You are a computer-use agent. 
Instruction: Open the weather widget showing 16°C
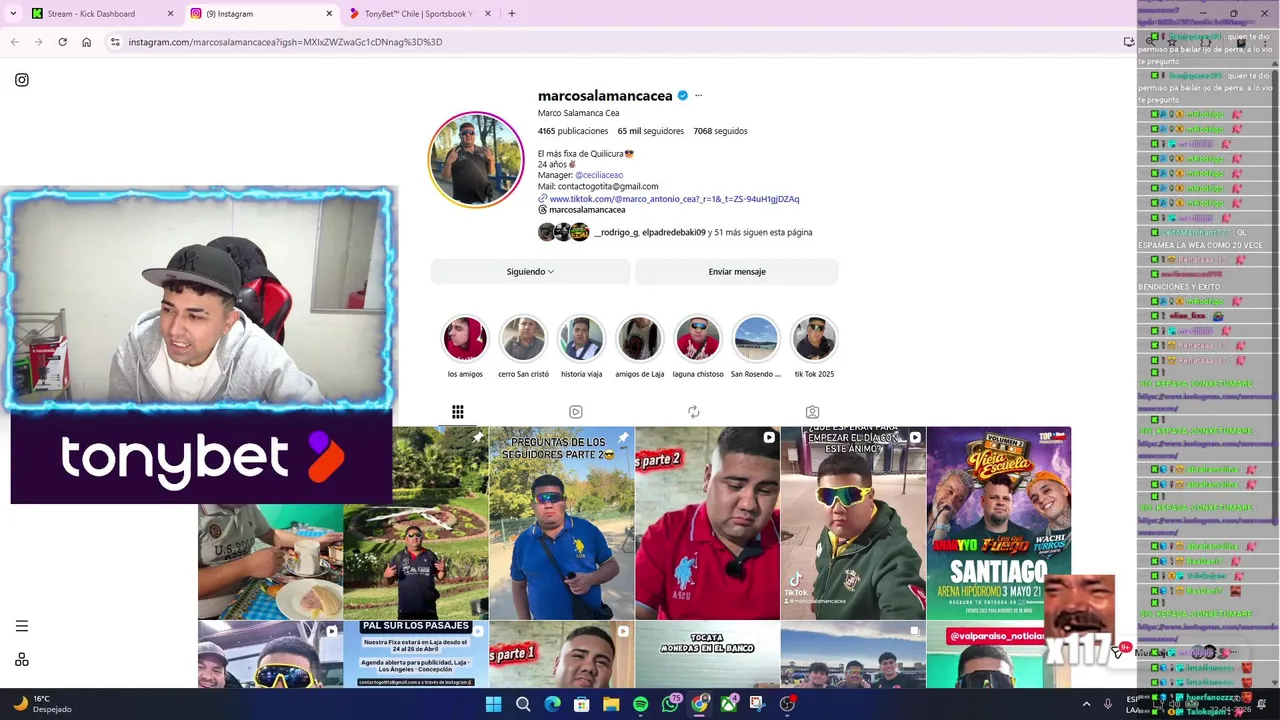(42, 704)
